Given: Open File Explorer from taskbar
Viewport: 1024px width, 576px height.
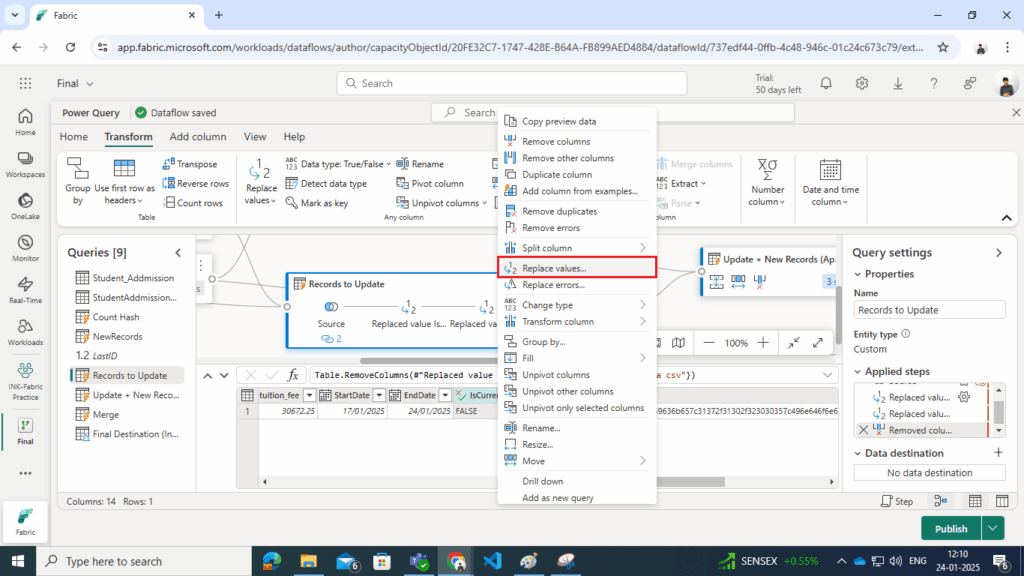Looking at the screenshot, I should (x=308, y=561).
